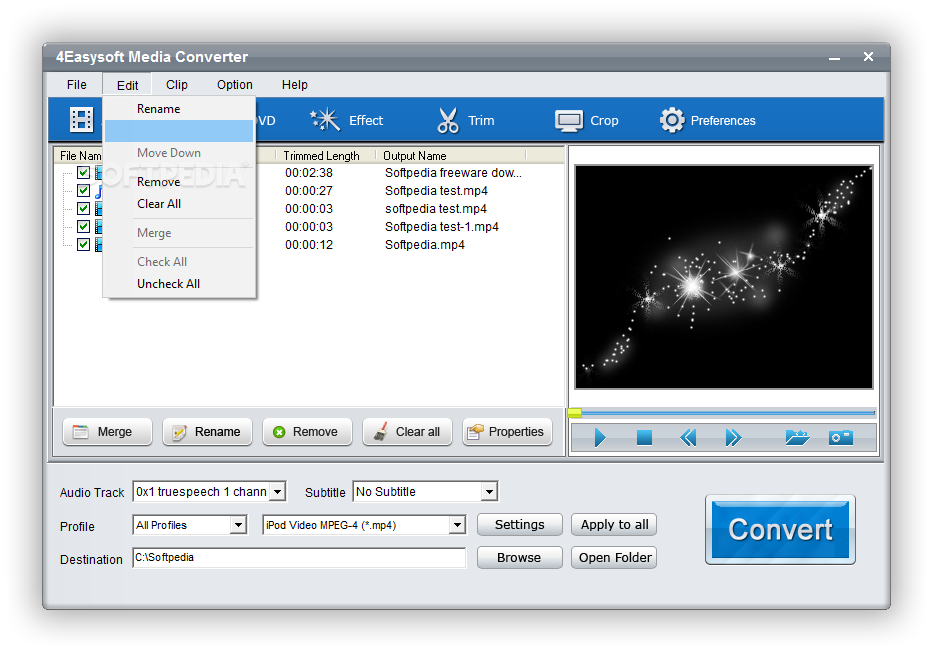Screen dimensions: 933x652
Task: Play the preview video
Action: pos(600,438)
